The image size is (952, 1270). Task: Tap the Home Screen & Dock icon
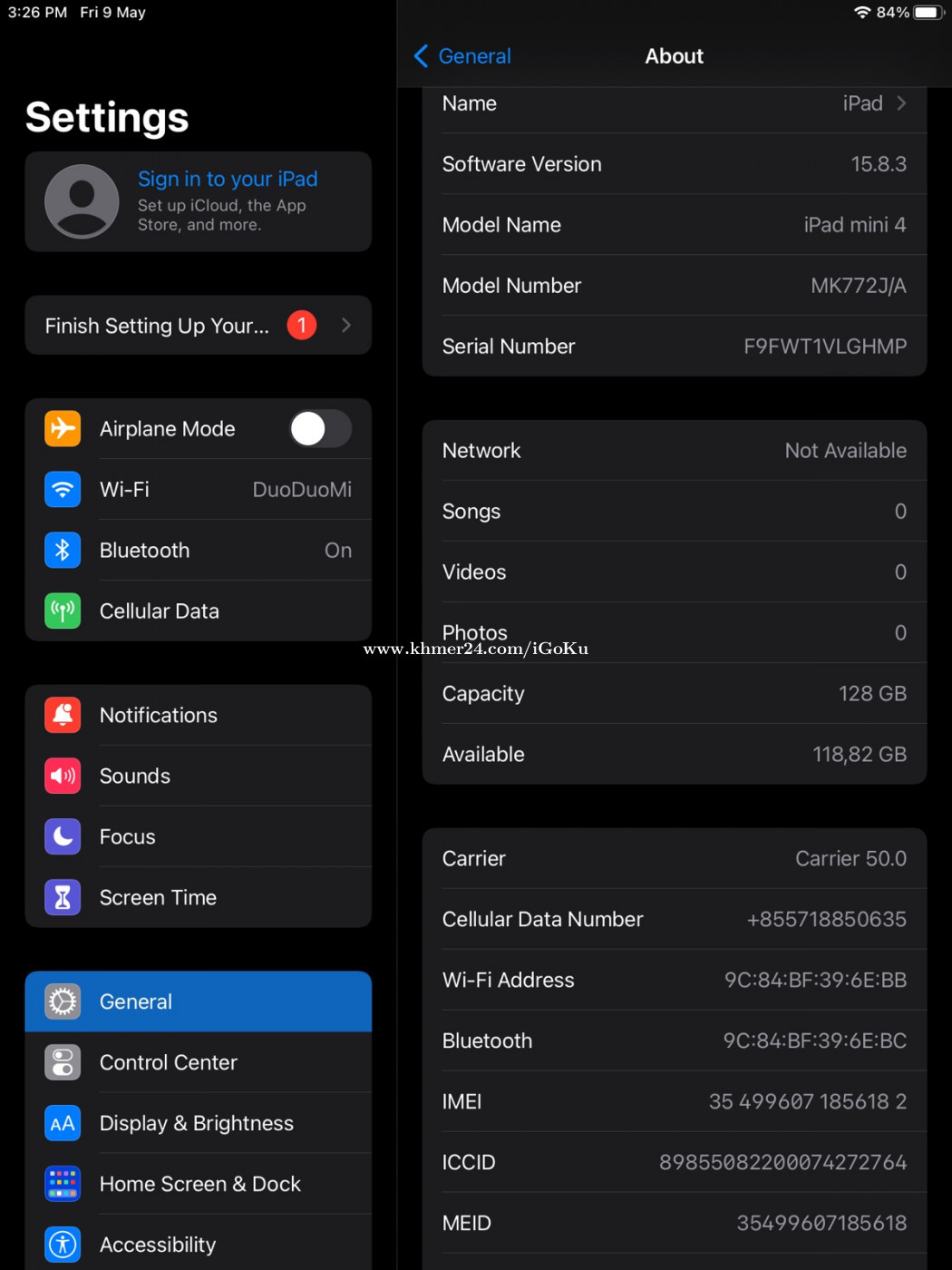click(63, 1184)
